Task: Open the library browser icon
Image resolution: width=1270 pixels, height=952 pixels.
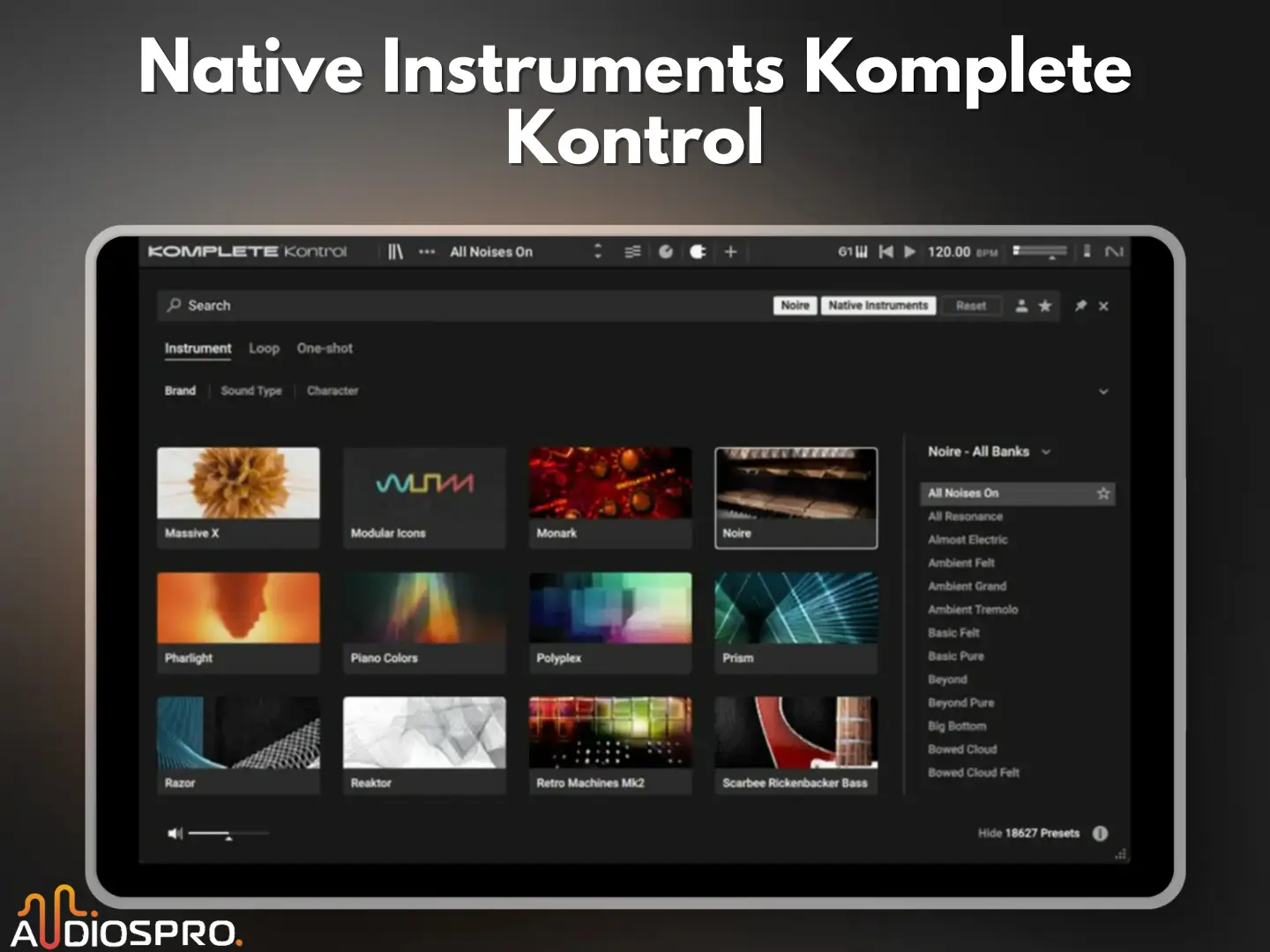Action: [396, 252]
